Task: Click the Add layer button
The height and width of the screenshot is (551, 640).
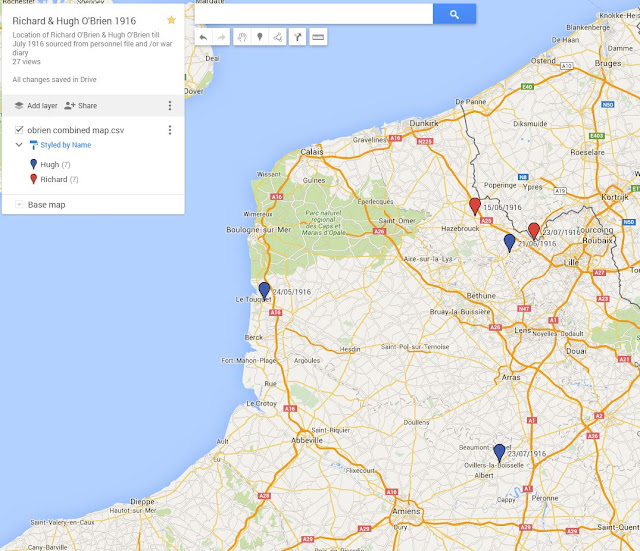Action: [36, 106]
